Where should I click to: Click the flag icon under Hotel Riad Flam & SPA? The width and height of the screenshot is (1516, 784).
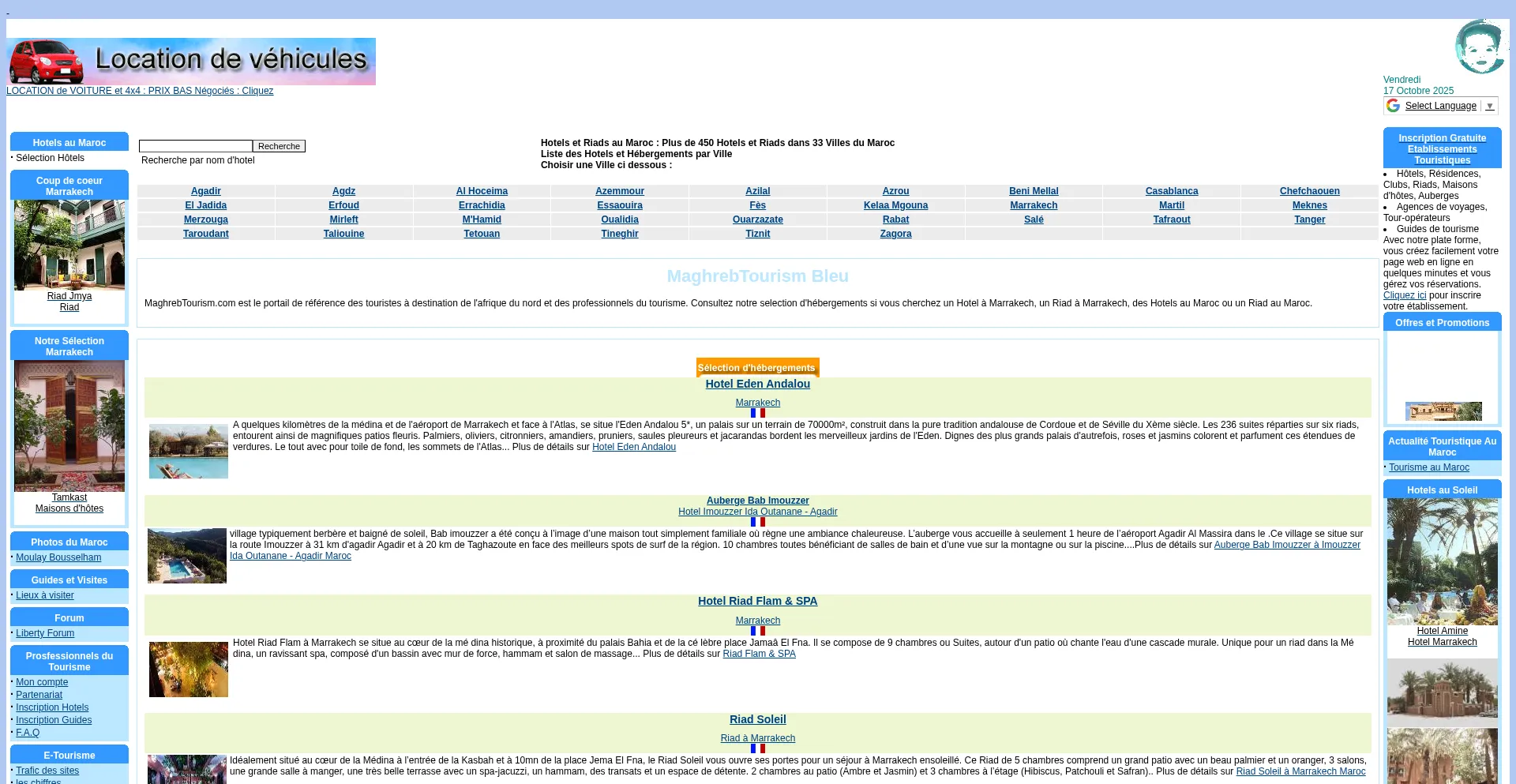757,631
